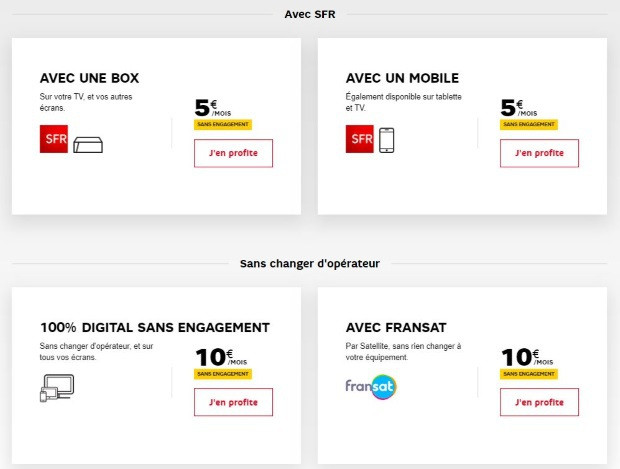Click Sans Engagement badge in Box card
The image size is (620, 469).
[223, 125]
